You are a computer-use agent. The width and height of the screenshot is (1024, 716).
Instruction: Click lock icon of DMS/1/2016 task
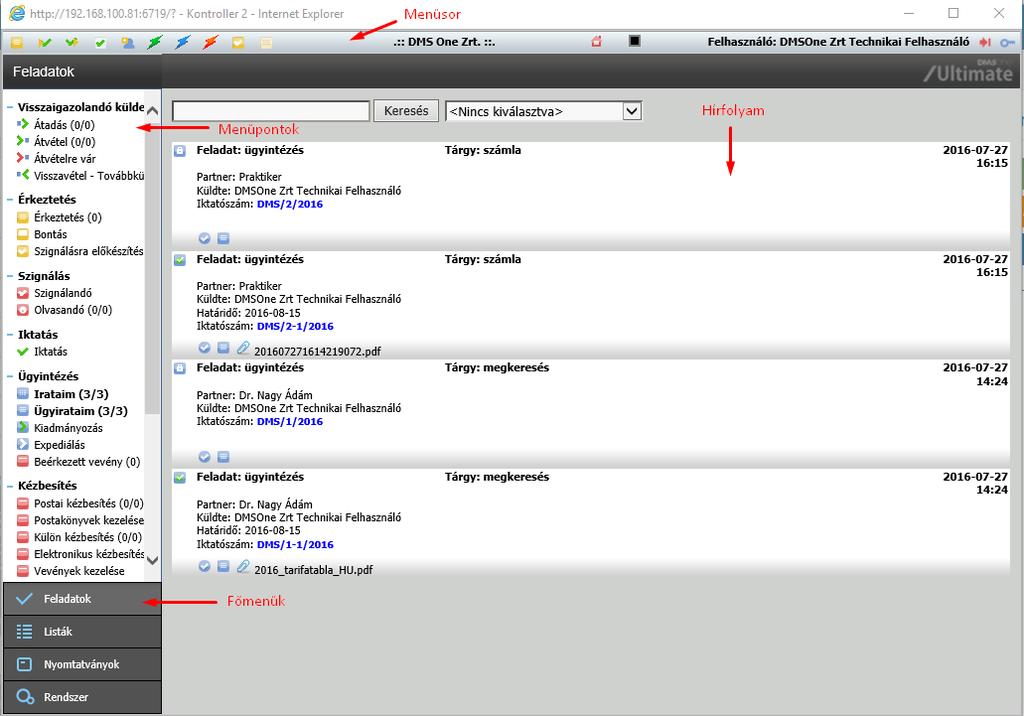[x=180, y=368]
